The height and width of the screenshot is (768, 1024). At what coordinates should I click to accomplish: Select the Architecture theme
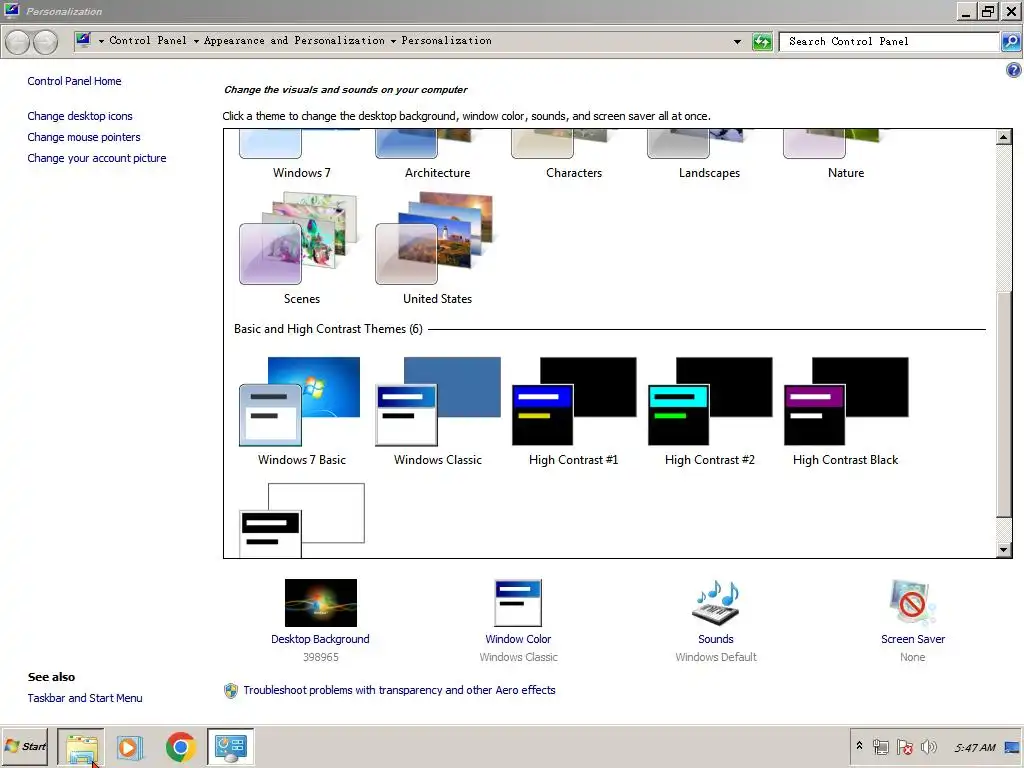[x=437, y=154]
